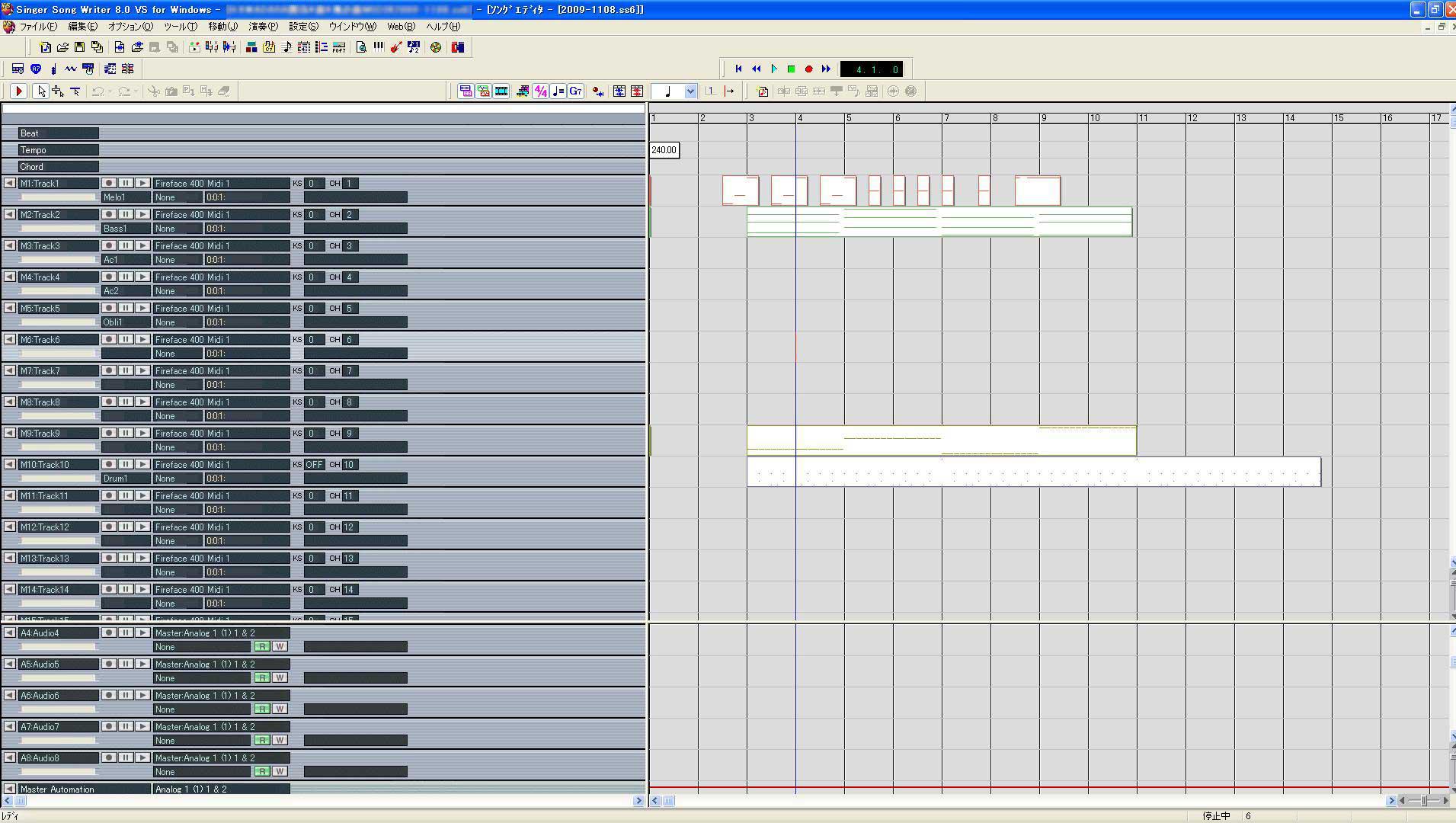1456x823 pixels.
Task: Click measure 9 on the timeline ruler
Action: (x=1044, y=118)
